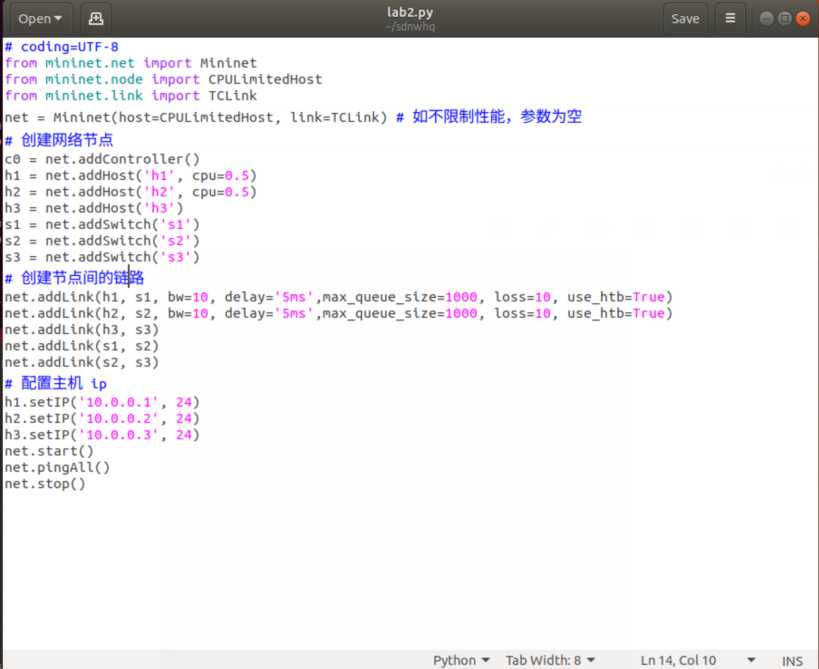Open the Python language selector
819x669 pixels.
coord(461,660)
